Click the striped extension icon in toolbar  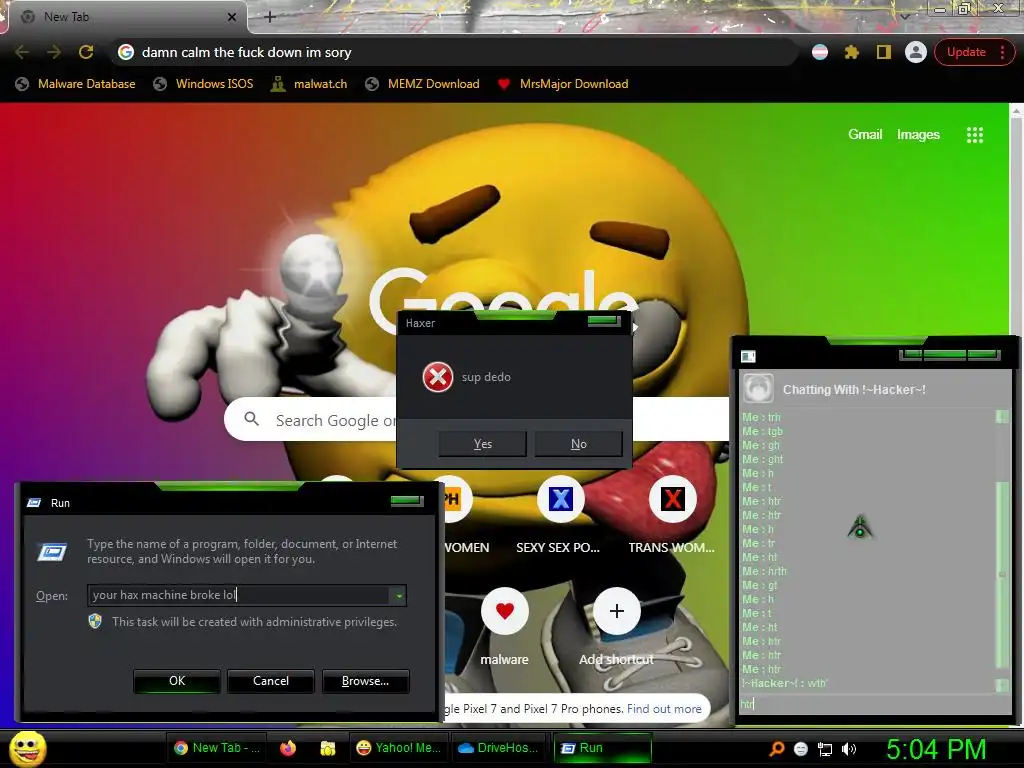click(820, 52)
